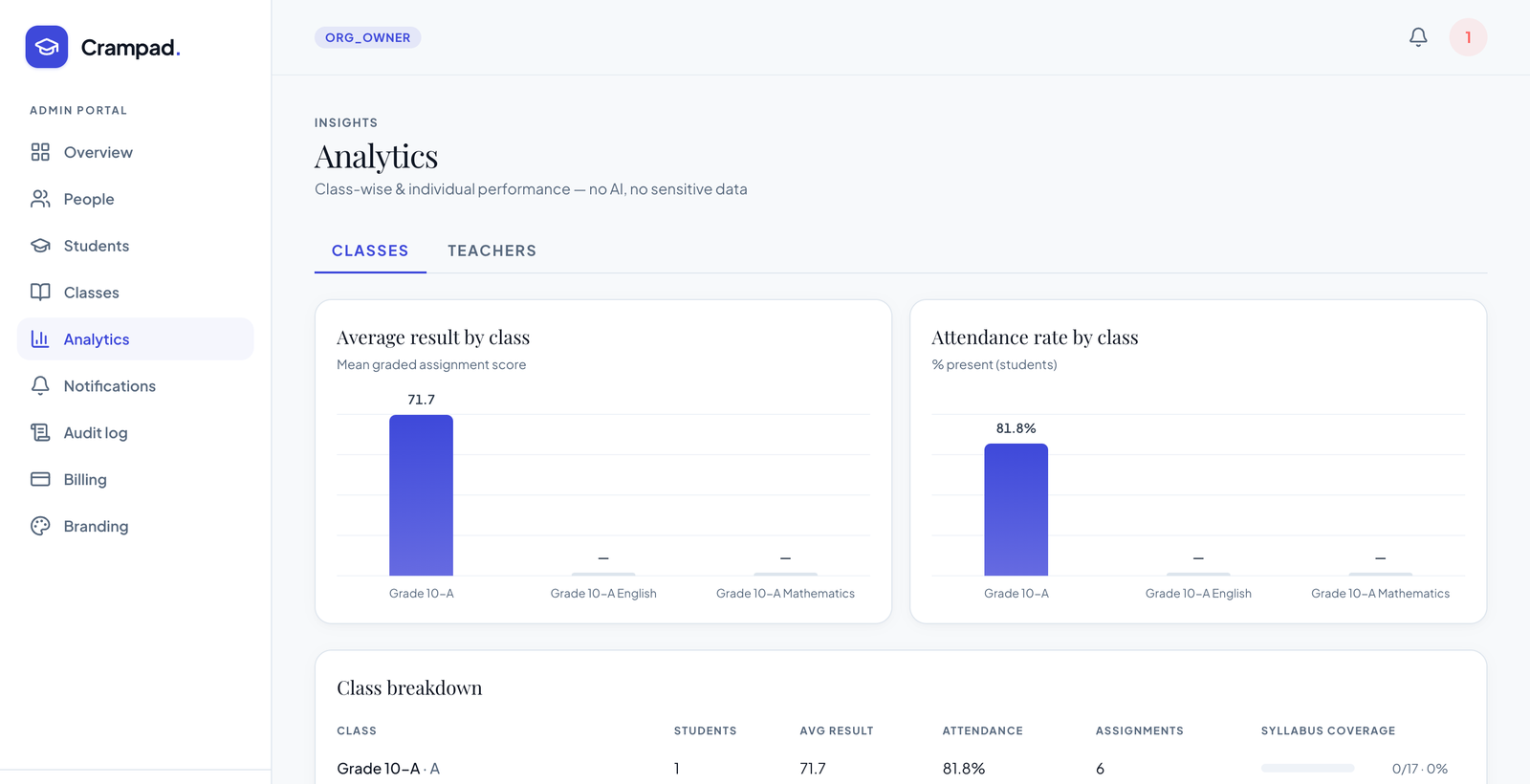Click the Average result by class heading
This screenshot has width=1530, height=784.
(x=433, y=338)
